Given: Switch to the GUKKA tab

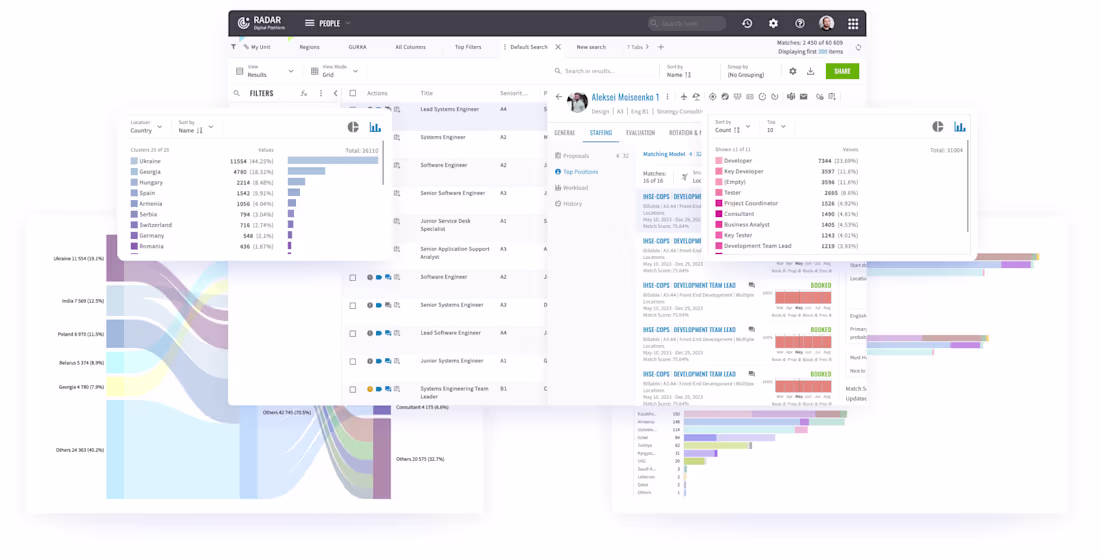Looking at the screenshot, I should coord(357,47).
